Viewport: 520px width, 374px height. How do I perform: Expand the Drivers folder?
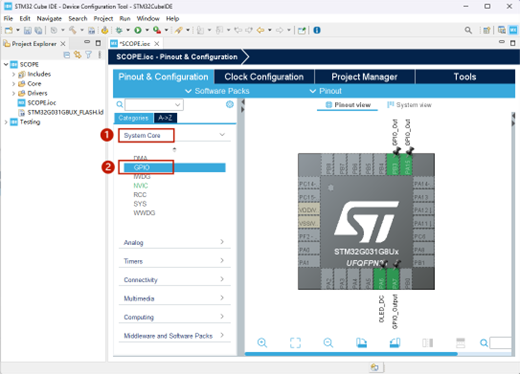pyautogui.click(x=13, y=93)
